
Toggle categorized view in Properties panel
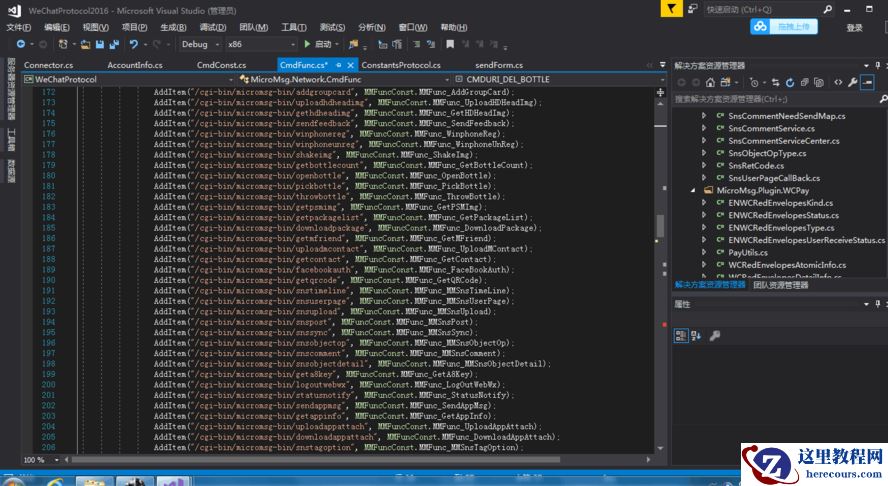[x=682, y=336]
